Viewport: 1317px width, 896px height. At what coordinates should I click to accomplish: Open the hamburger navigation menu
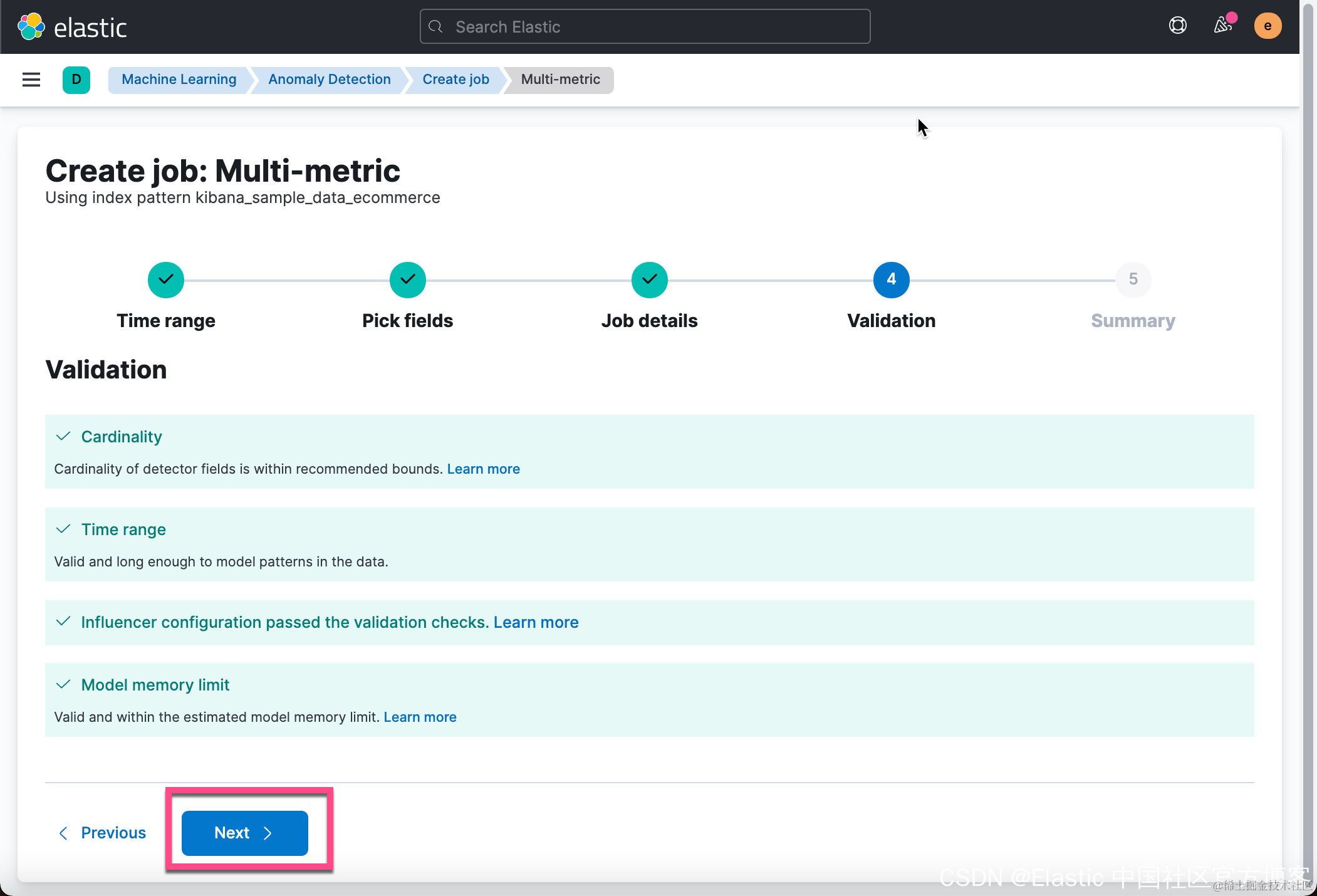coord(31,80)
